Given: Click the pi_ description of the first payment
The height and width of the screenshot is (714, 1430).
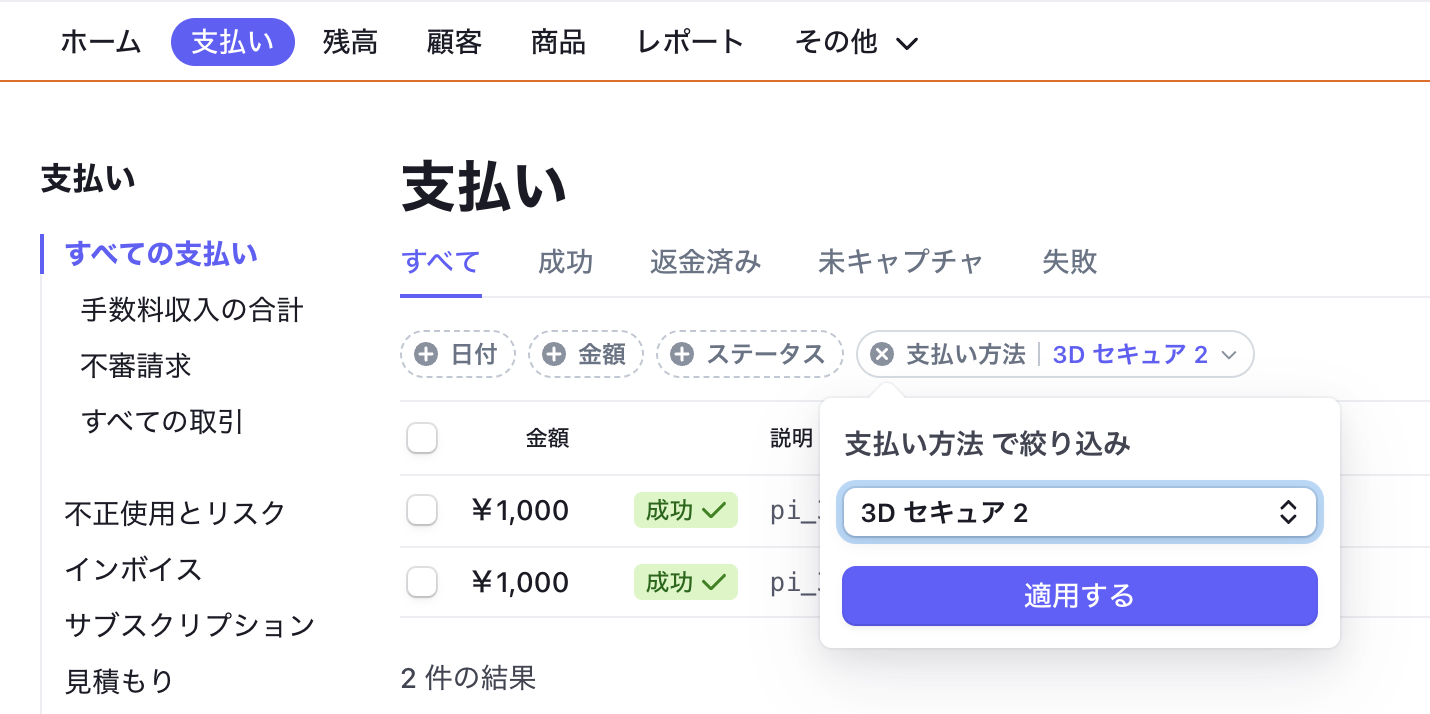Looking at the screenshot, I should 795,510.
